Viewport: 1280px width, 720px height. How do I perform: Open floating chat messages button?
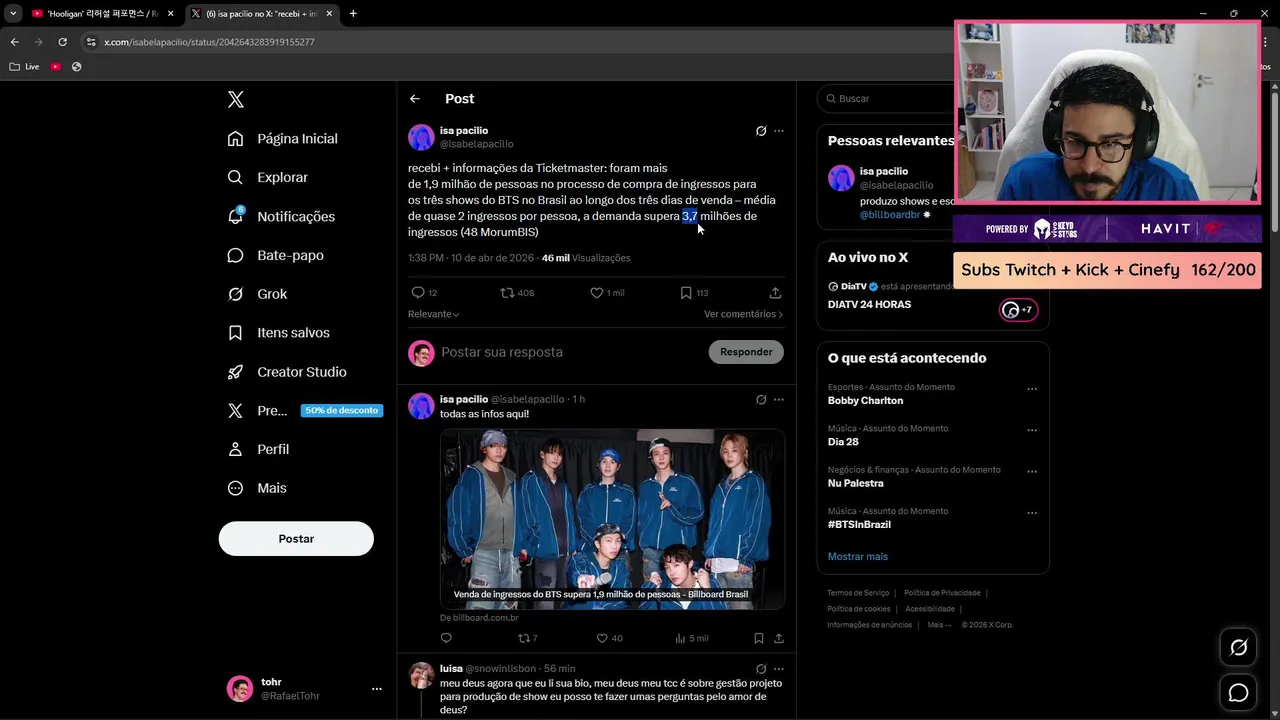pyautogui.click(x=1238, y=692)
